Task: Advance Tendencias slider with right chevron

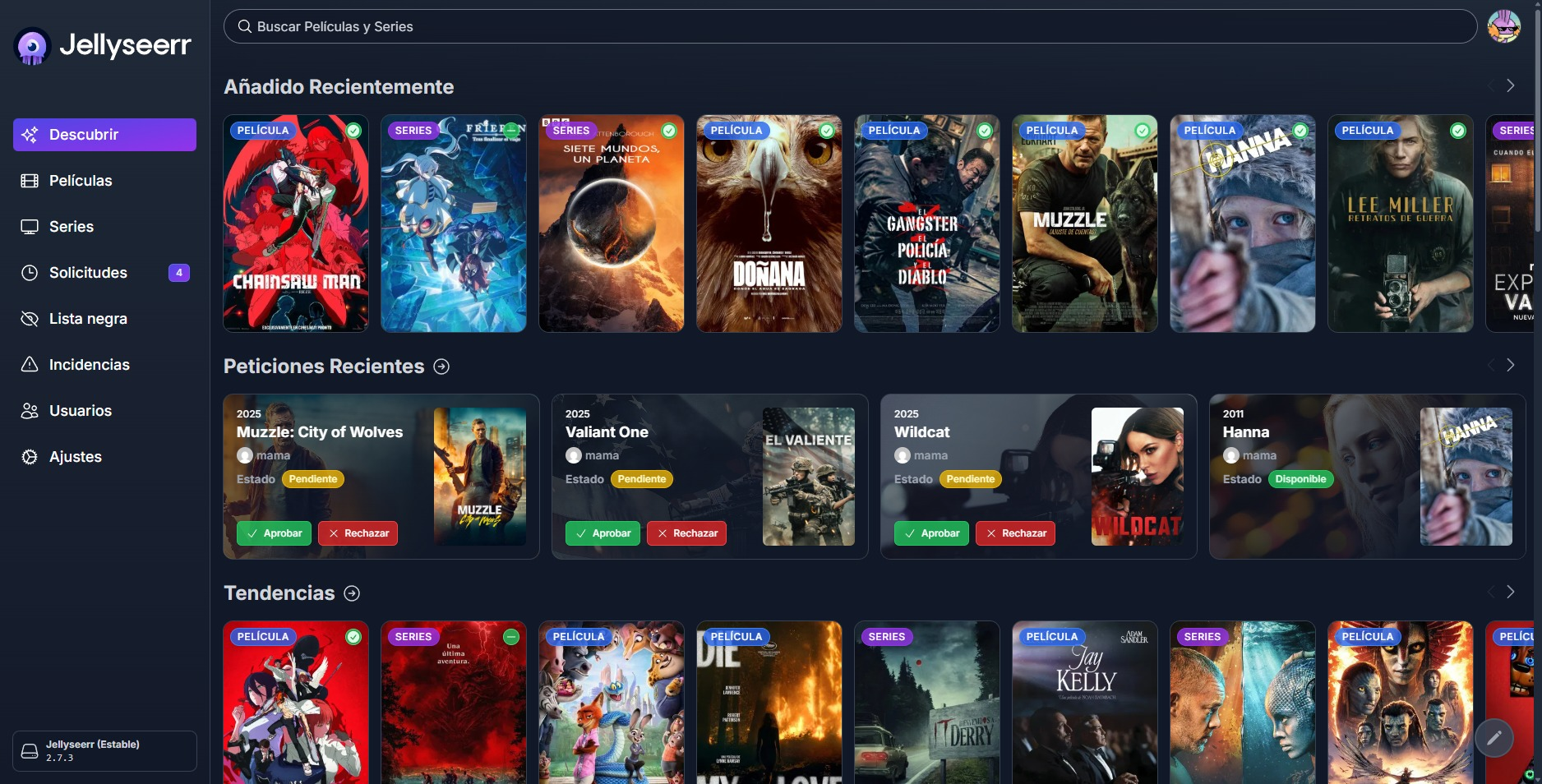Action: coord(1510,592)
